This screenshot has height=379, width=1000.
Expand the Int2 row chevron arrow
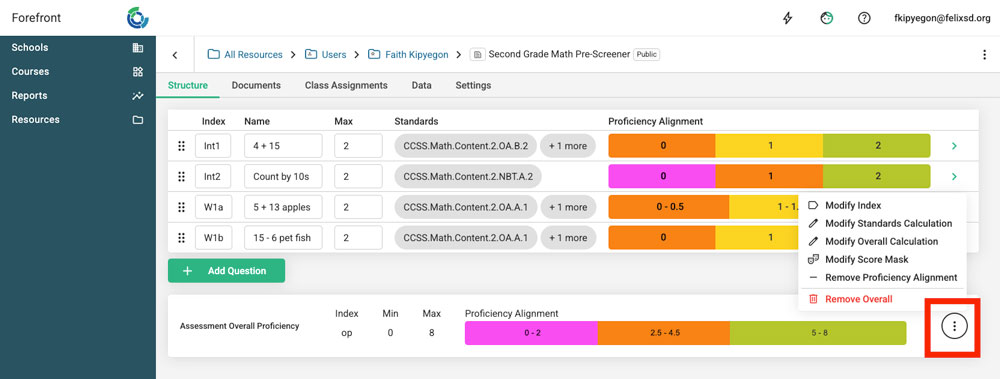(954, 177)
